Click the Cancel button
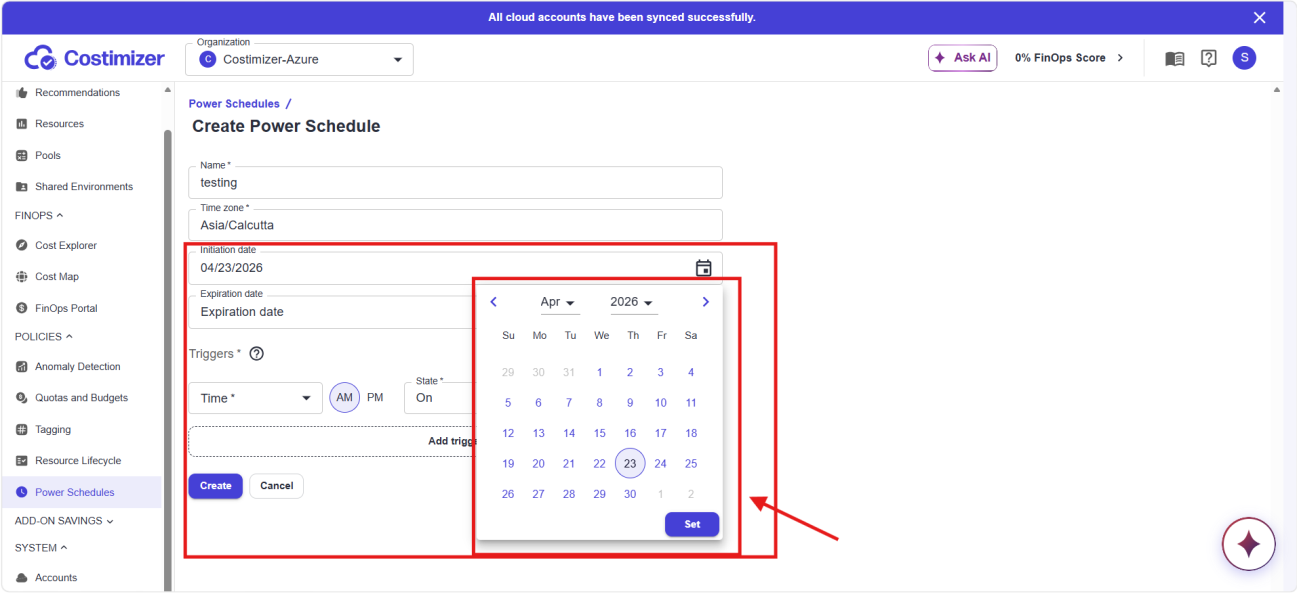Image resolution: width=1299 pixels, height=594 pixels. coord(276,486)
